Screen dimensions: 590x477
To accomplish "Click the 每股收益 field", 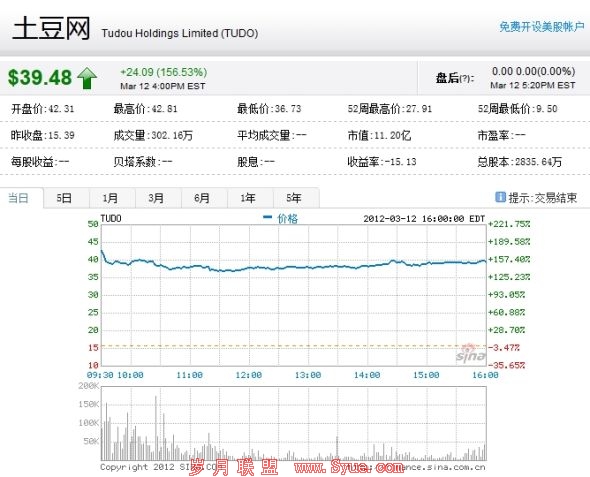I will (40, 162).
